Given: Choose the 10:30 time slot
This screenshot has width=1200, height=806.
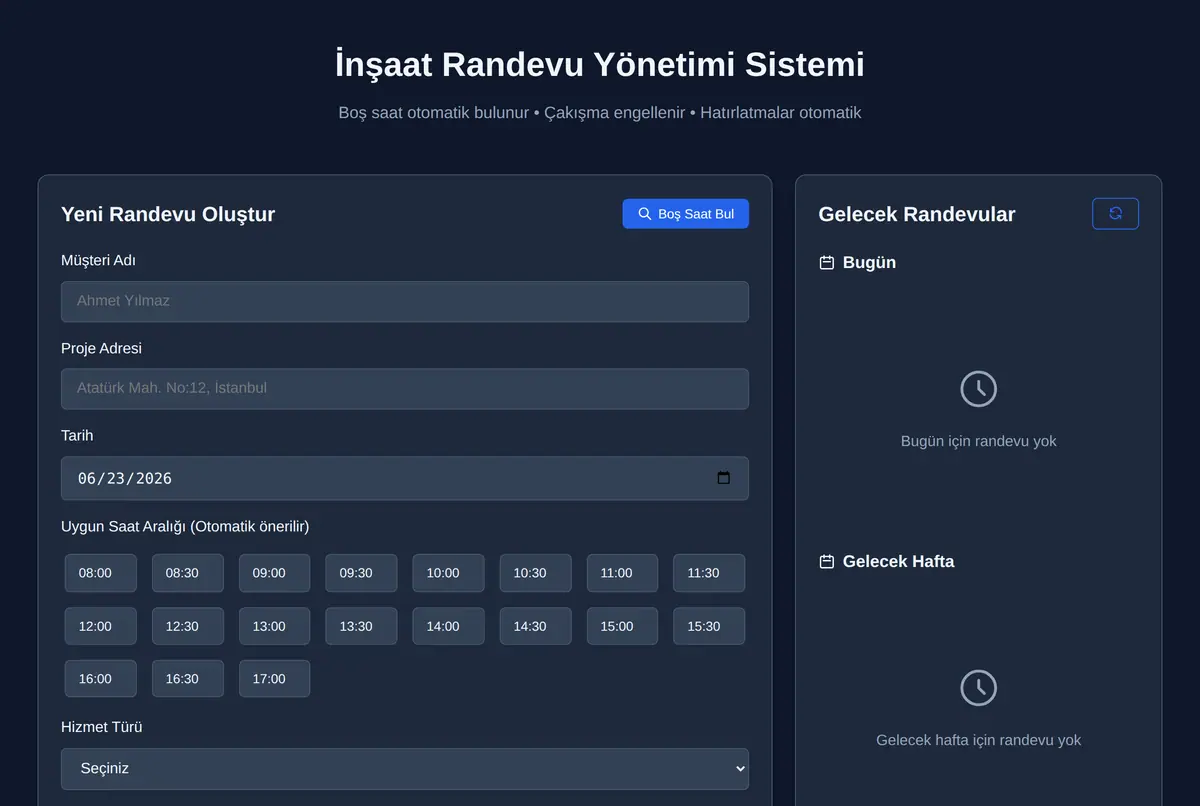Looking at the screenshot, I should click(x=536, y=573).
